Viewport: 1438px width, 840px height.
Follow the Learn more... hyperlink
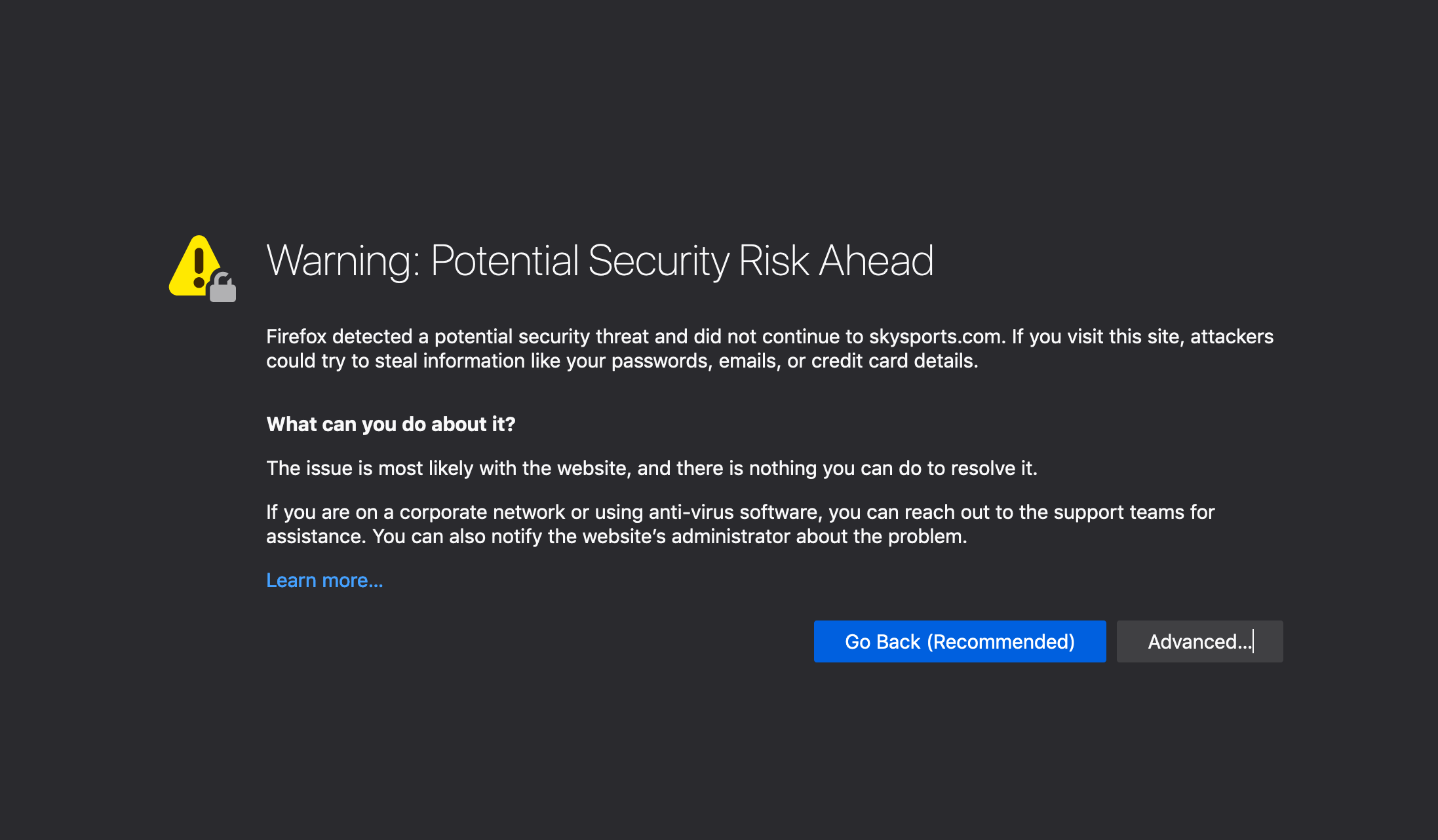324,580
